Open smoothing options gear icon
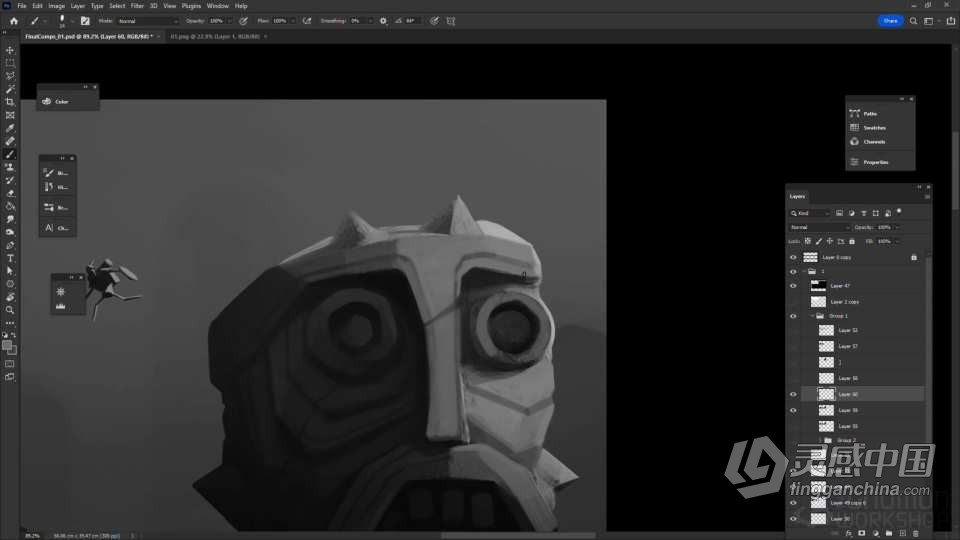This screenshot has width=960, height=540. point(383,21)
